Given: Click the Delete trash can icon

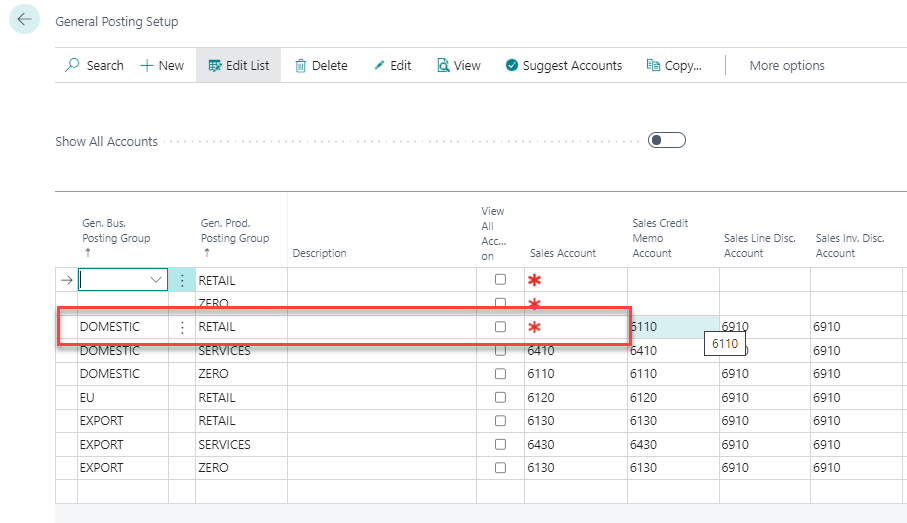Looking at the screenshot, I should click(301, 65).
